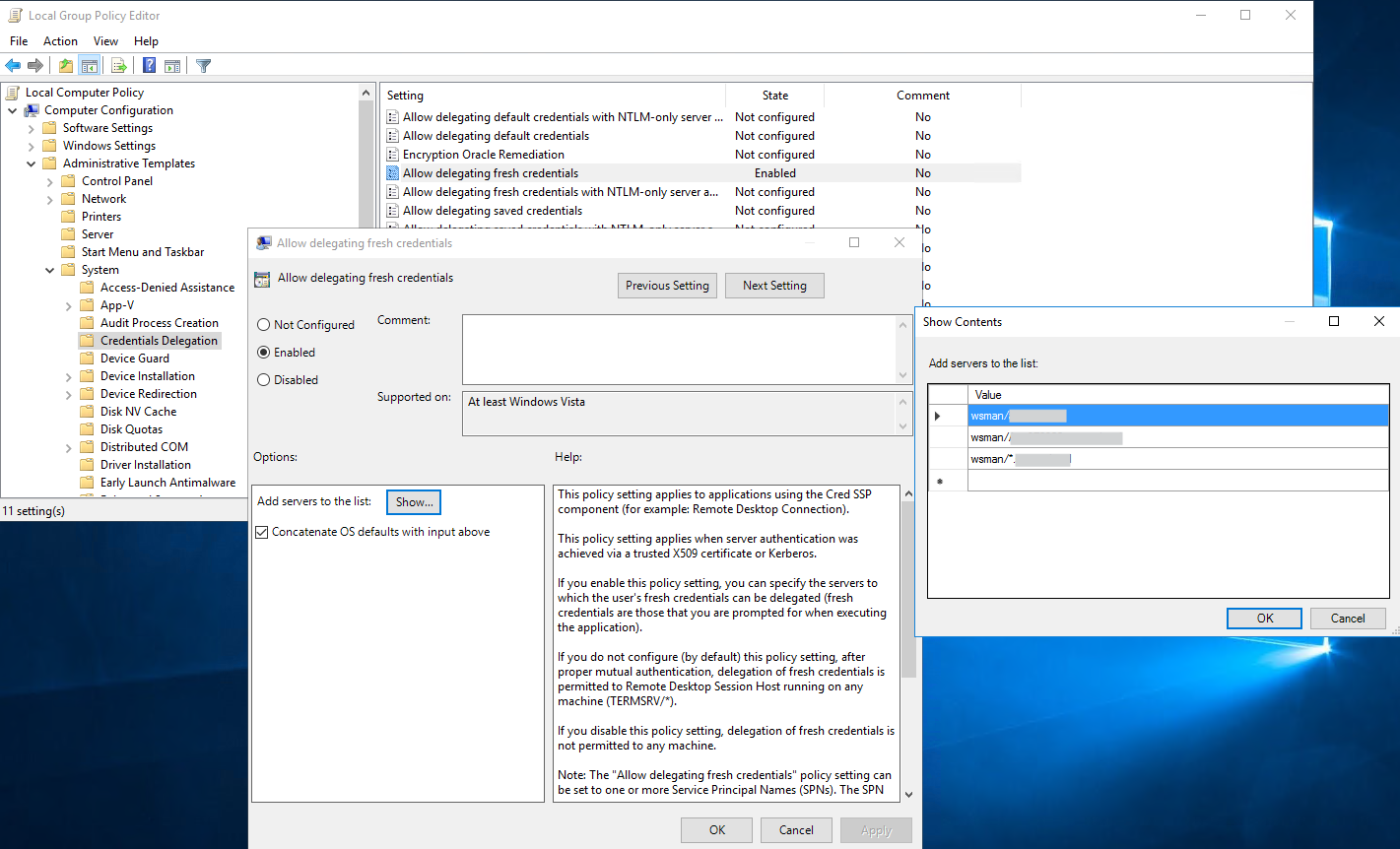This screenshot has width=1400, height=849.
Task: Click the Next Setting button
Action: click(774, 286)
